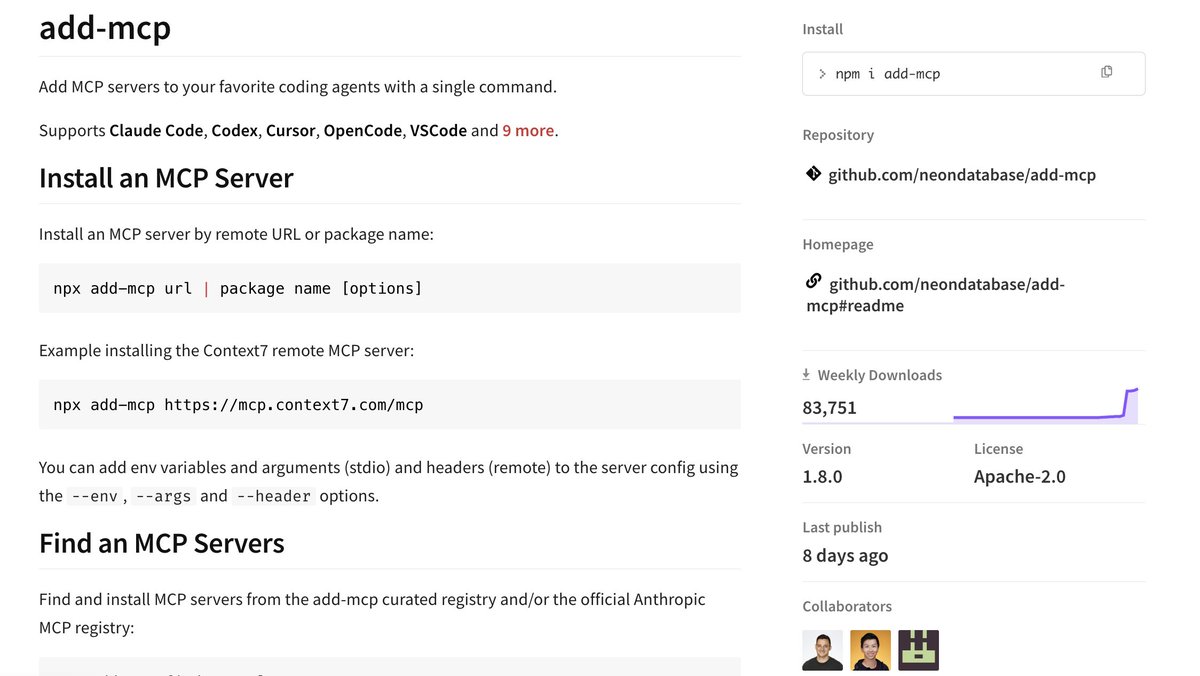Click the 'Last publish' label
The image size is (1200, 676).
click(842, 527)
